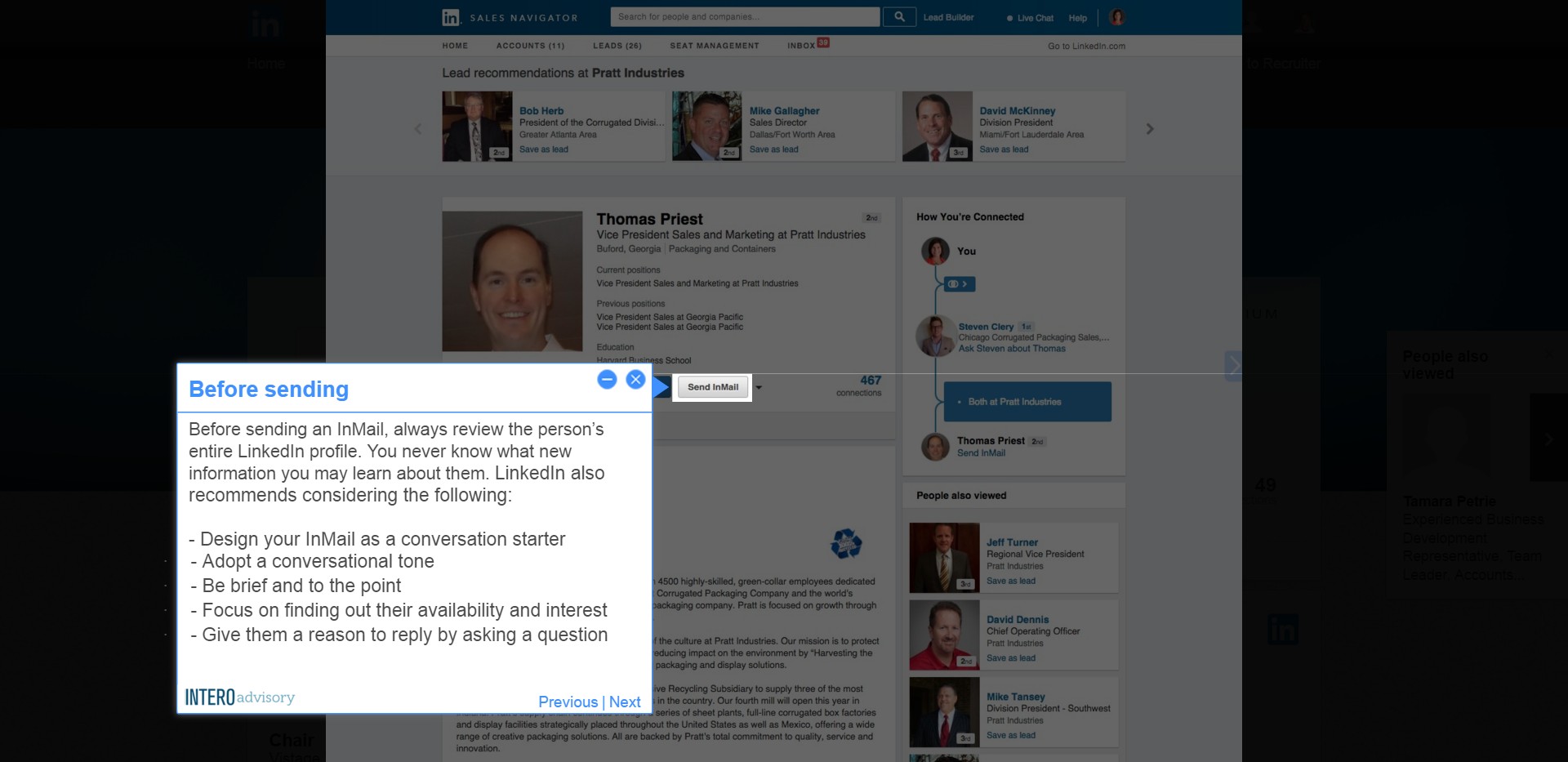This screenshot has height=762, width=1568.
Task: Open Mike Tansey's profile link
Action: coord(1016,697)
